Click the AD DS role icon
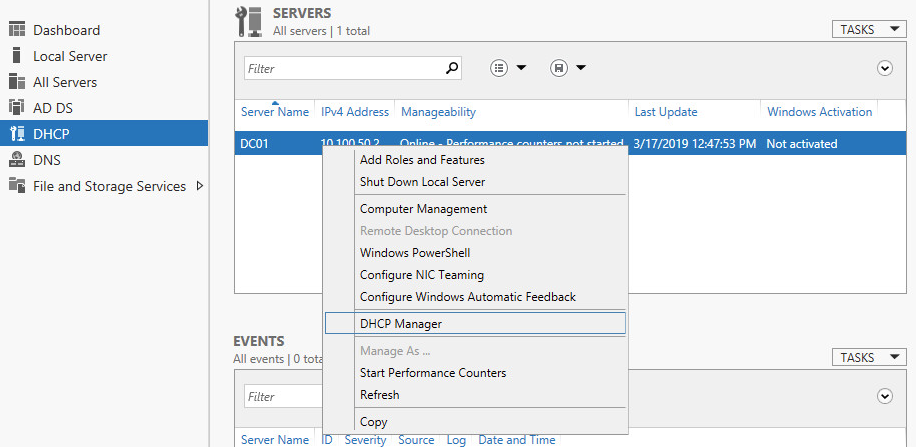This screenshot has width=916, height=447. 16,108
